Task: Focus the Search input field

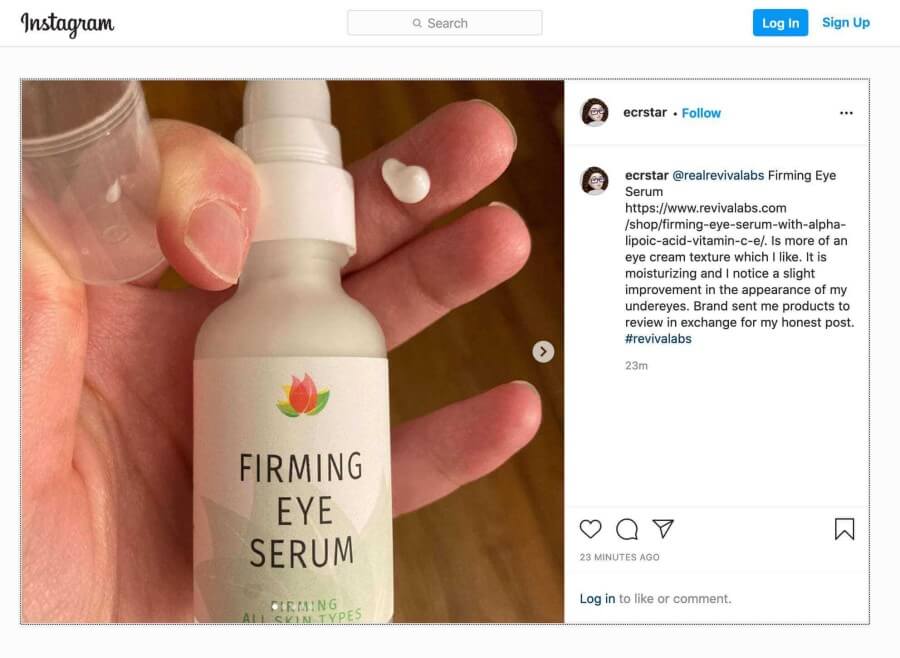Action: 445,23
